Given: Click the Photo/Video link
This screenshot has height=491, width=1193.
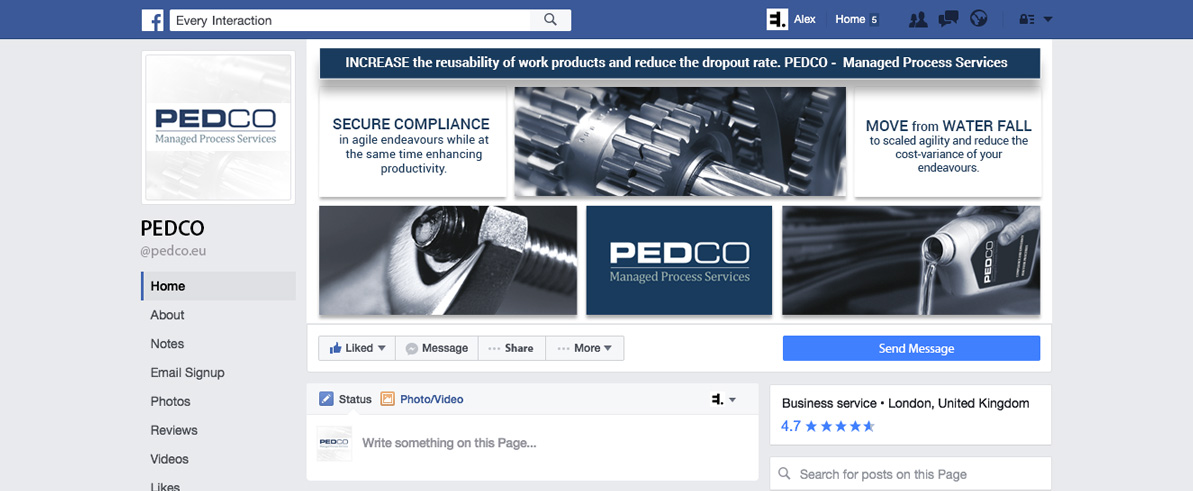Looking at the screenshot, I should point(431,399).
